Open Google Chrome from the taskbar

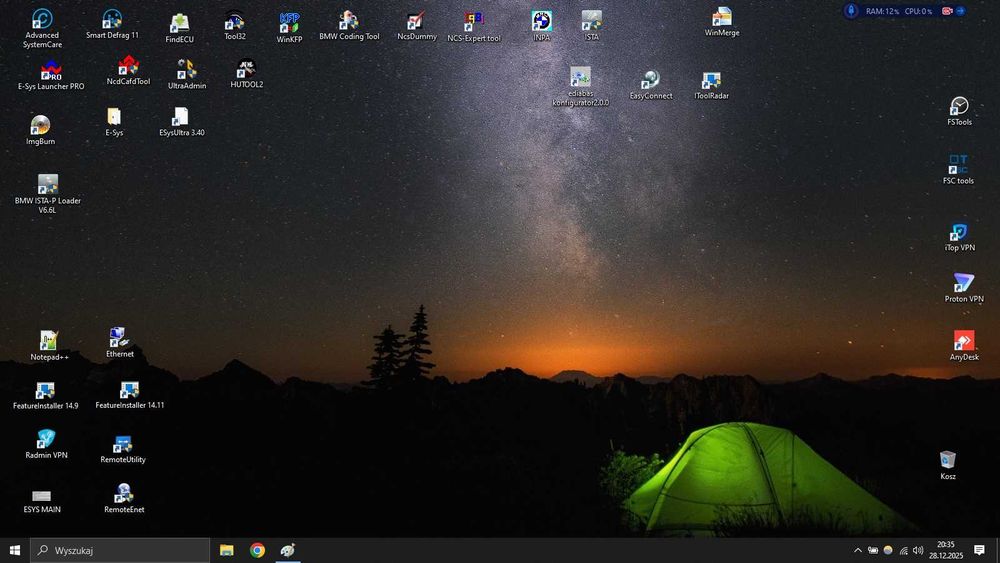click(x=258, y=550)
